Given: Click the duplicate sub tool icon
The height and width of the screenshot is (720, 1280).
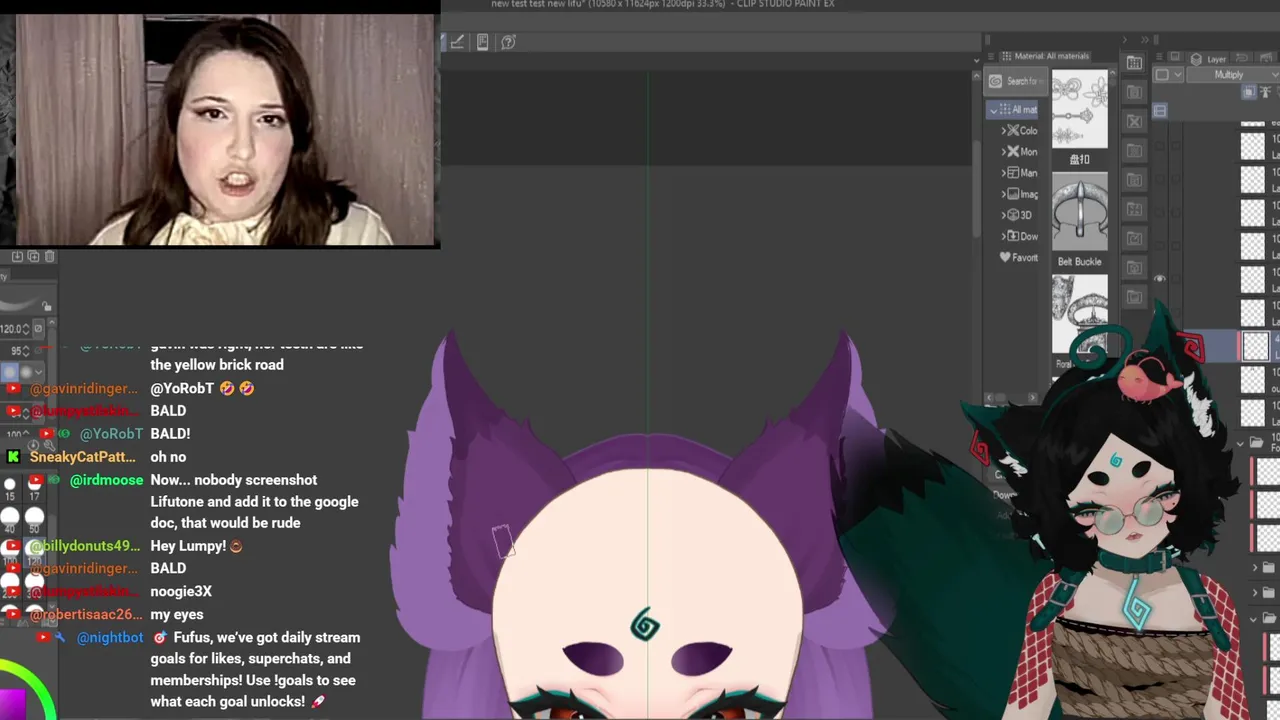Looking at the screenshot, I should point(33,257).
